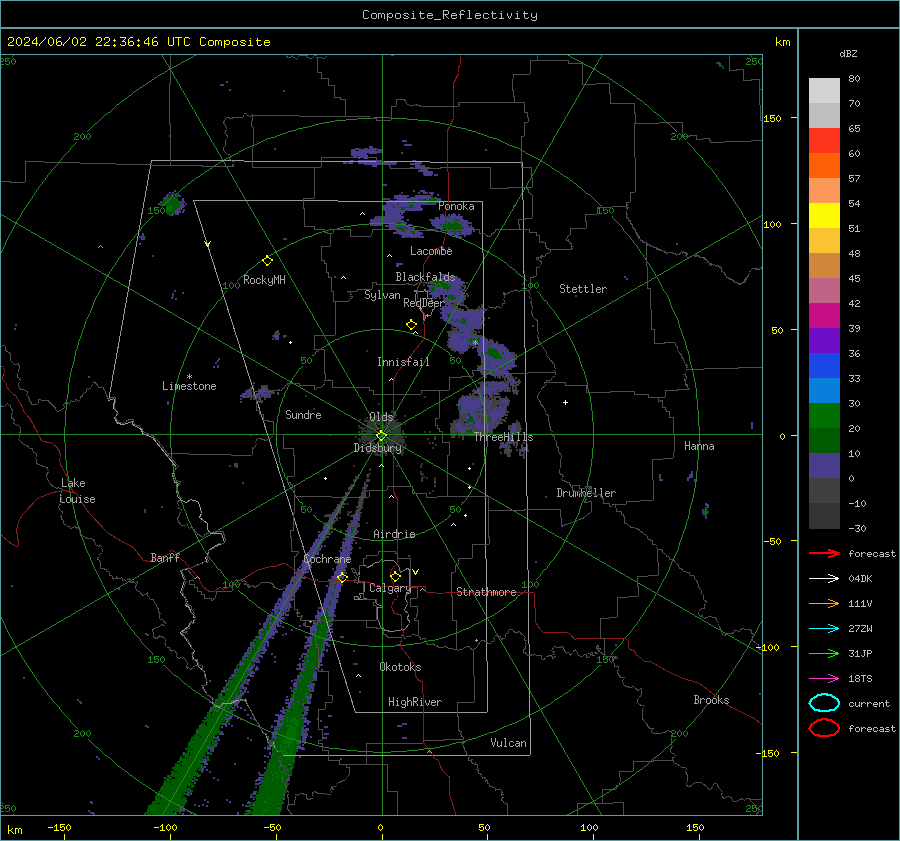
Task: Click the Calgary city label
Action: (390, 588)
